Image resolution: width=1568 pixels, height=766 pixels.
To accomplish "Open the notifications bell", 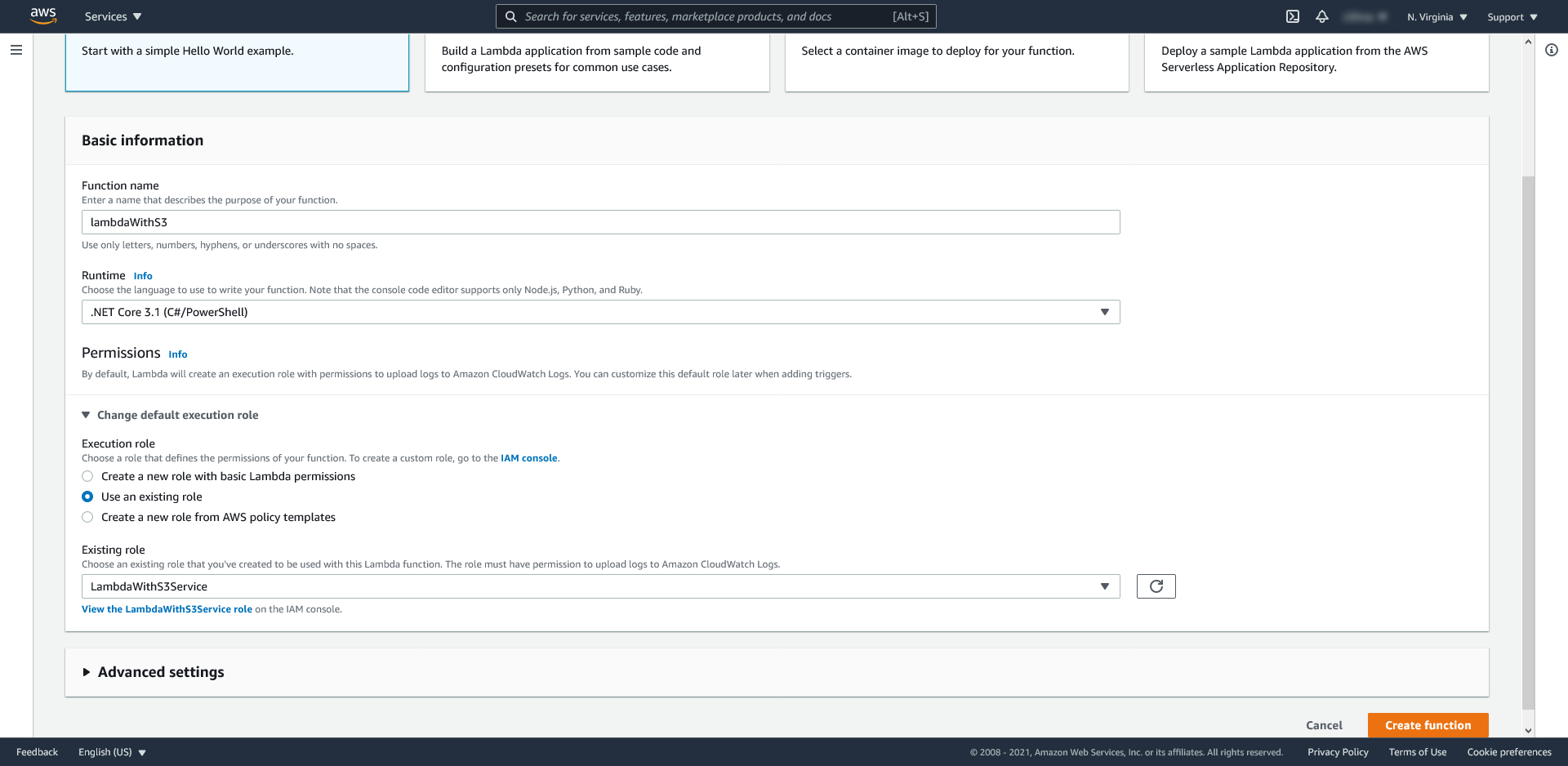I will coord(1322,16).
